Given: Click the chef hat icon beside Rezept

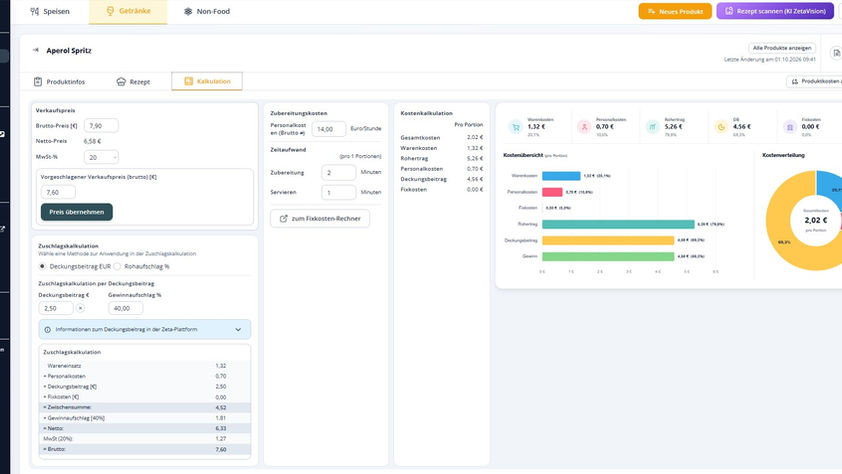Looking at the screenshot, I should pos(121,82).
